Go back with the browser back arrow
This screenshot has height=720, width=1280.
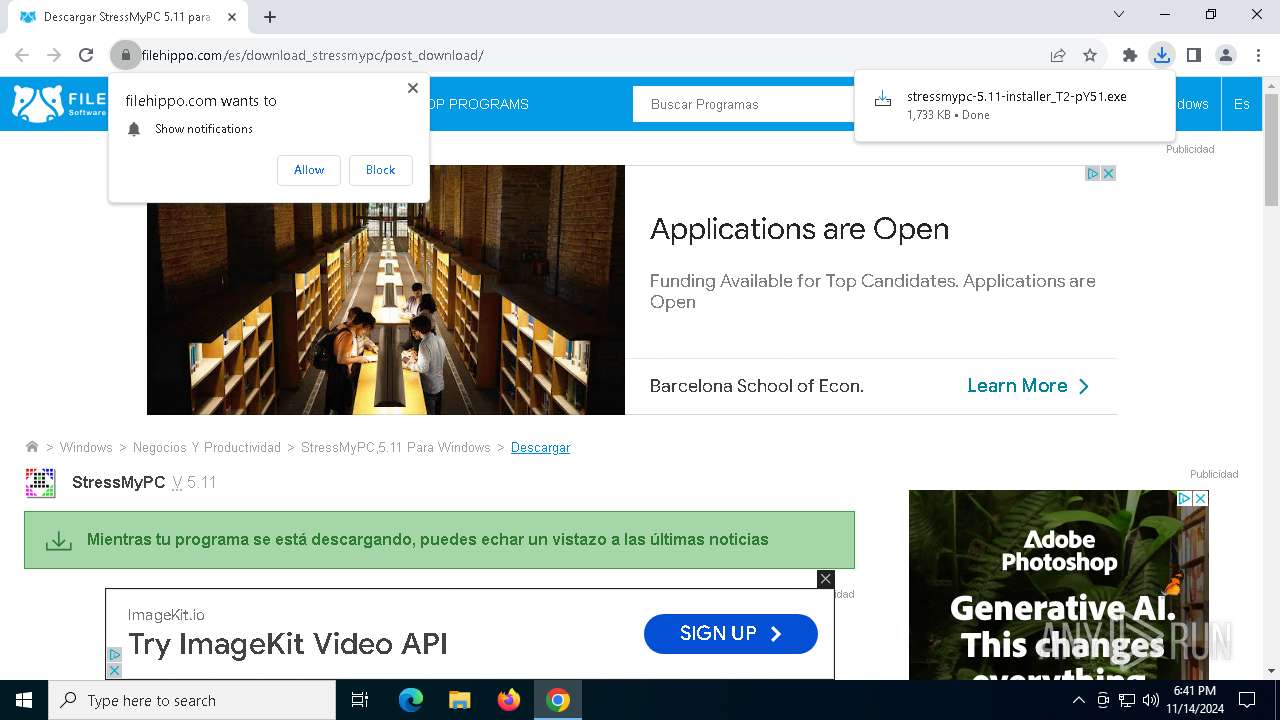pyautogui.click(x=22, y=55)
